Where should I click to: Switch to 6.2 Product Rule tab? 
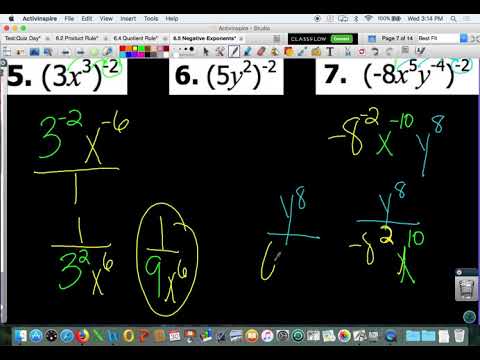77,38
